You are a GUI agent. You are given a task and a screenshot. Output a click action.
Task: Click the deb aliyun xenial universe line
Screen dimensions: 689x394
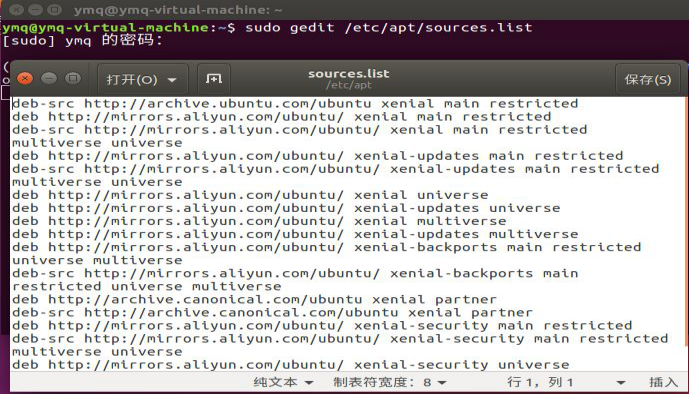click(x=250, y=195)
